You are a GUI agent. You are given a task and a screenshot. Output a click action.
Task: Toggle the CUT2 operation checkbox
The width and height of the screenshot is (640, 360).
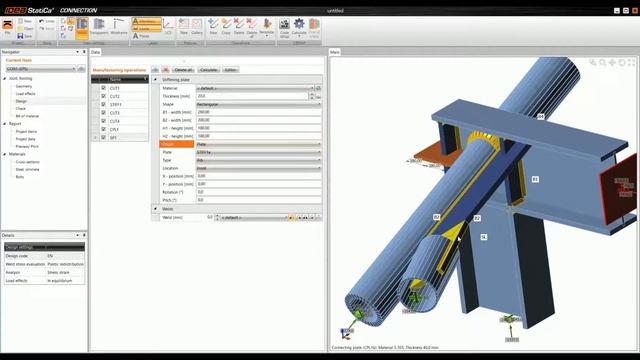click(103, 96)
